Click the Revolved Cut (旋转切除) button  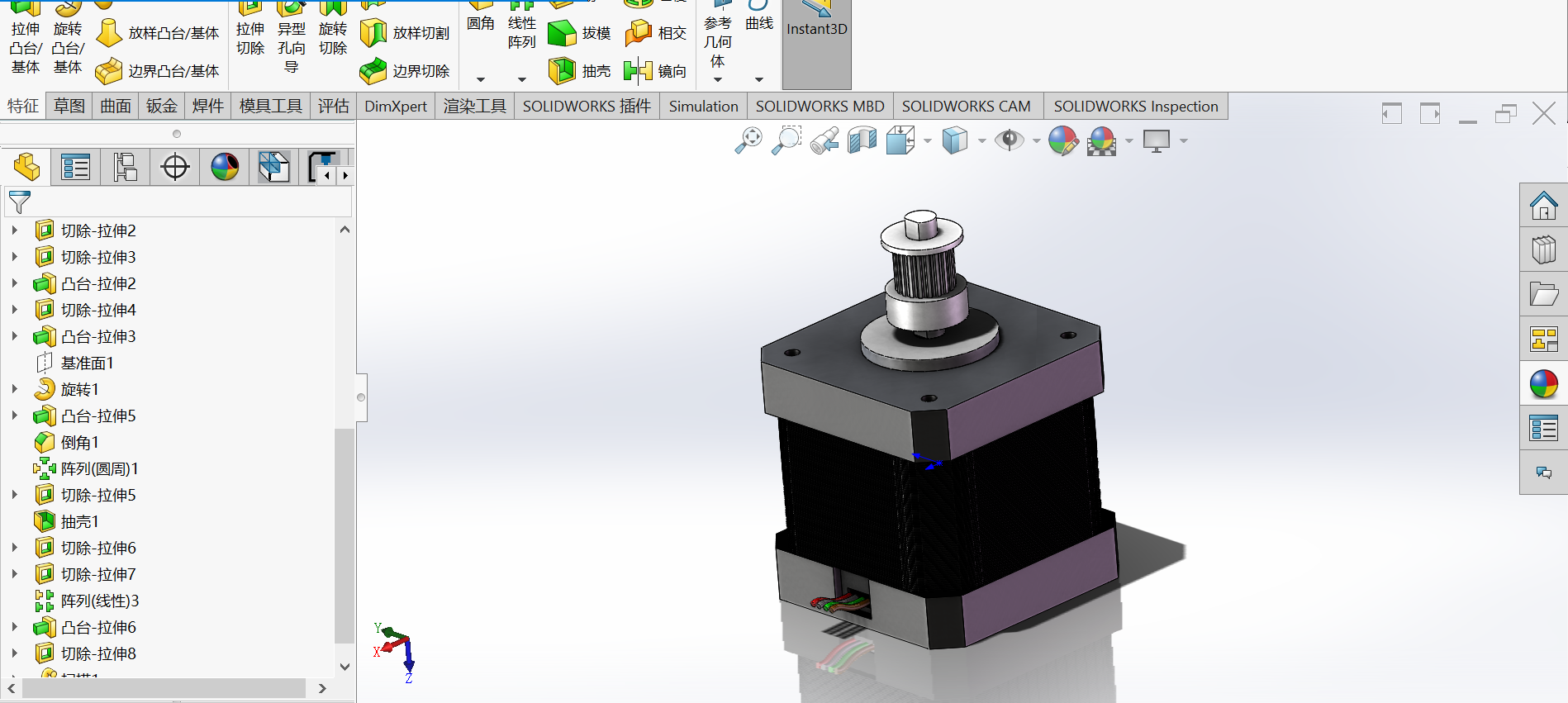[x=333, y=29]
